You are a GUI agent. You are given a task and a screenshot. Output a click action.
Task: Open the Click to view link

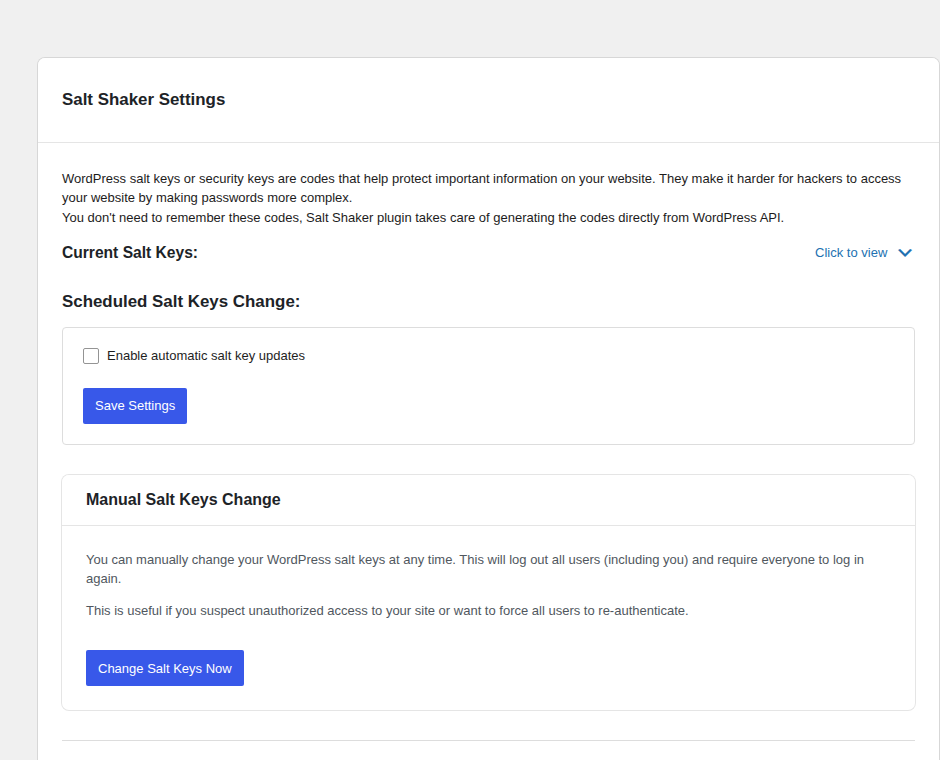click(x=851, y=253)
